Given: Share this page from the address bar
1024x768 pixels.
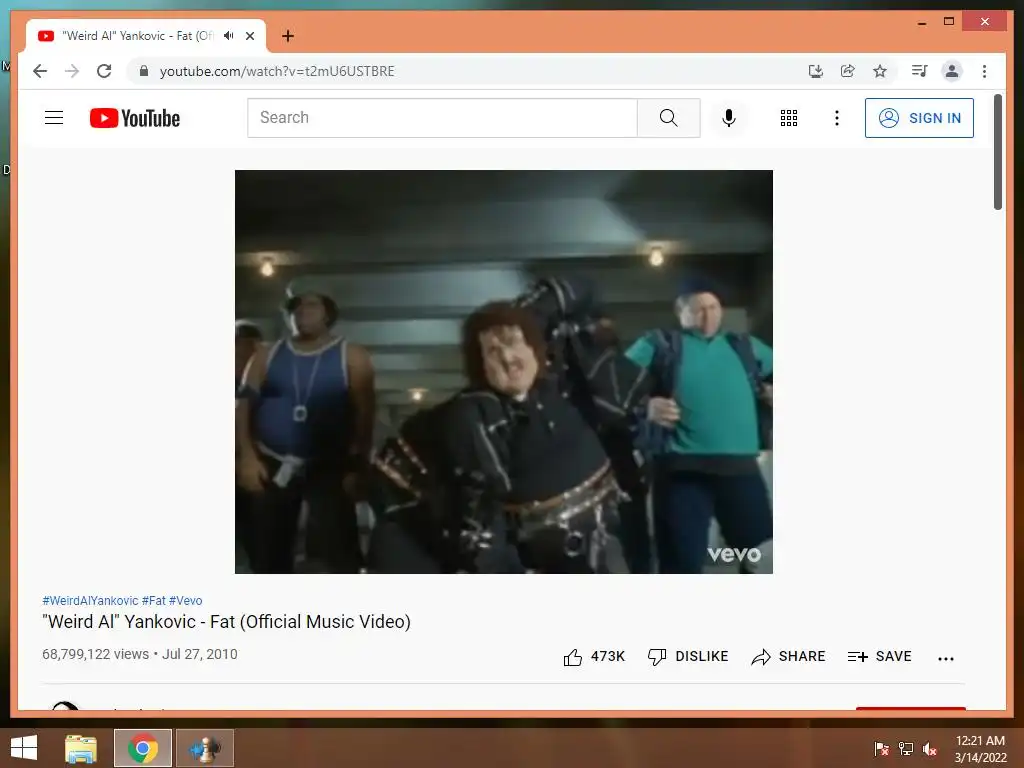Looking at the screenshot, I should 848,71.
